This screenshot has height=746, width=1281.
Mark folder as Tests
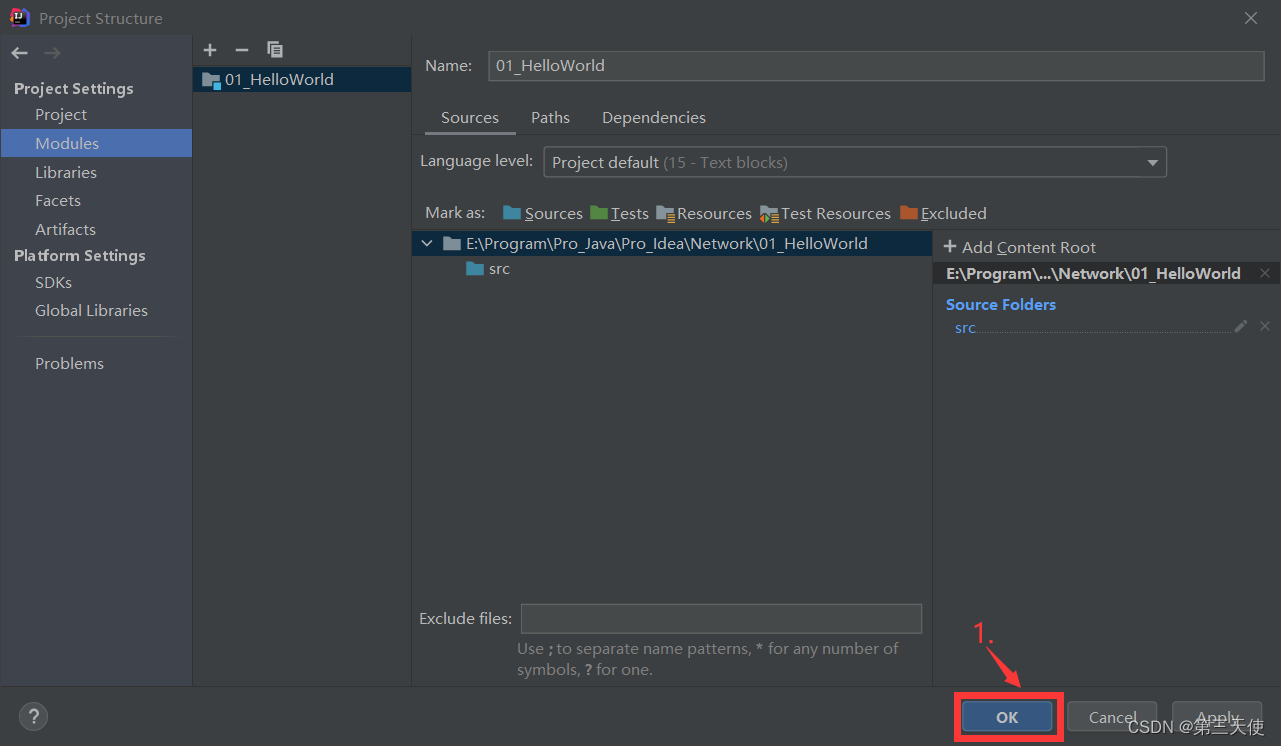tap(619, 213)
